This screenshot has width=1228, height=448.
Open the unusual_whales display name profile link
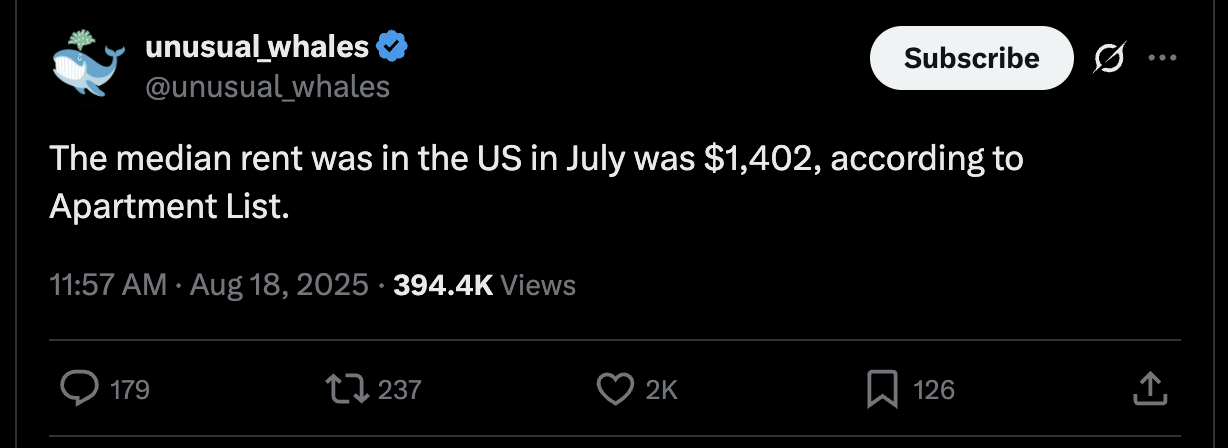pyautogui.click(x=258, y=45)
